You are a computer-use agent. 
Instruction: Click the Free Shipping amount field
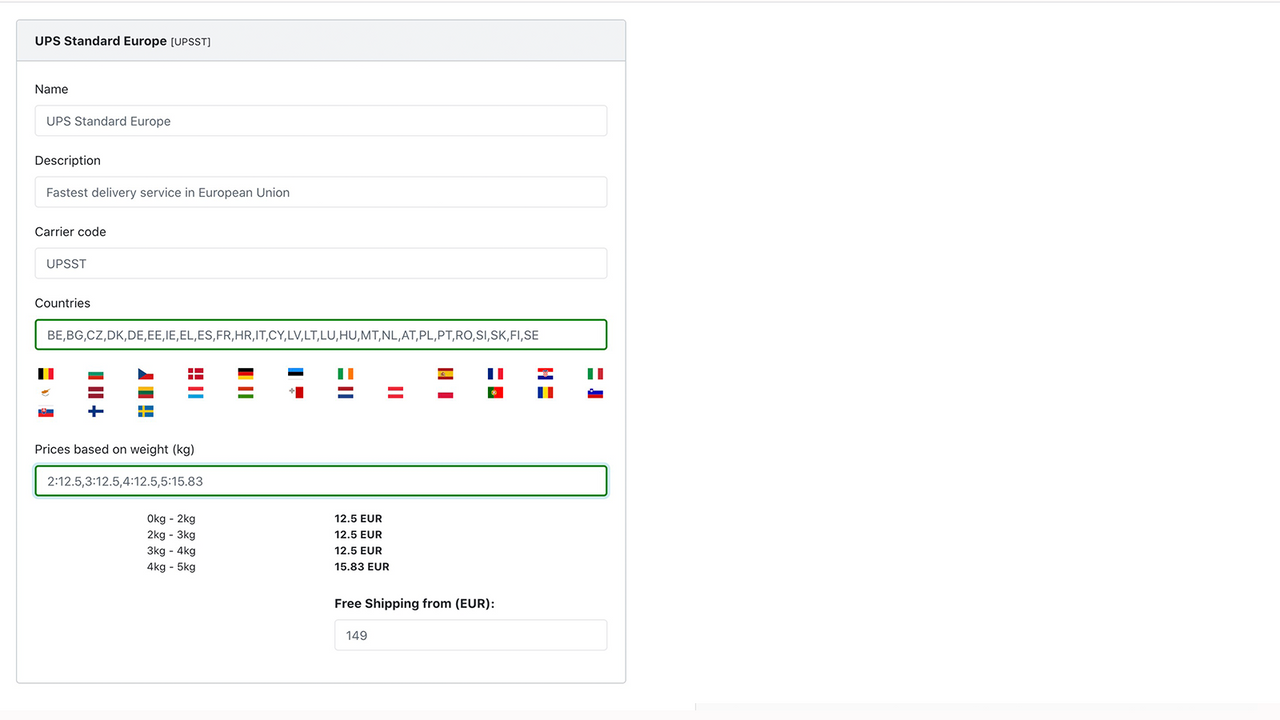coord(471,635)
